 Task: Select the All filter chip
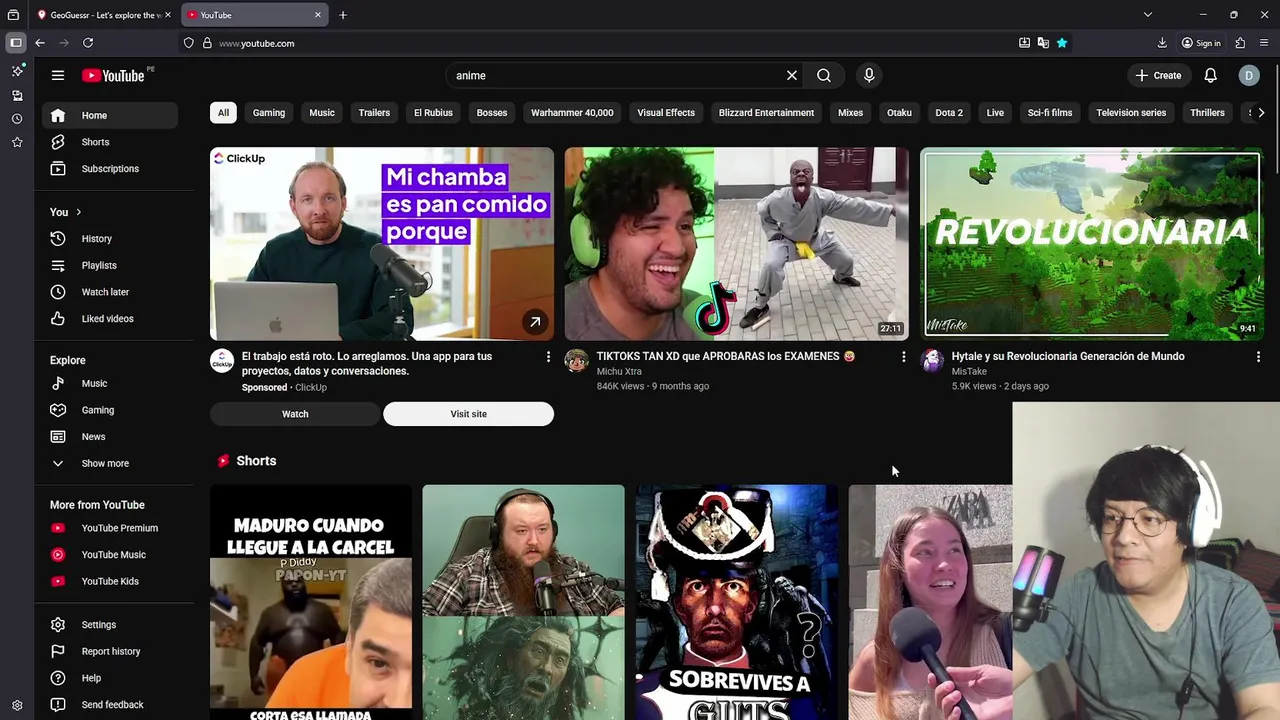click(x=223, y=113)
